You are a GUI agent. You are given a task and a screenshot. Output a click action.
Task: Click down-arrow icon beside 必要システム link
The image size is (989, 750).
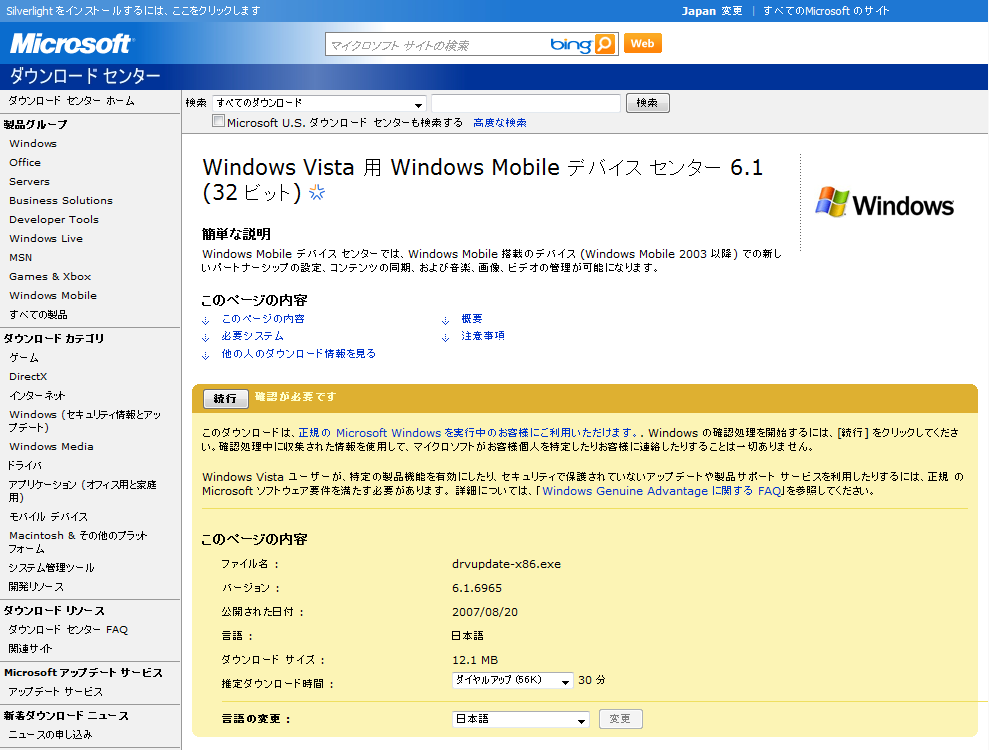click(206, 337)
